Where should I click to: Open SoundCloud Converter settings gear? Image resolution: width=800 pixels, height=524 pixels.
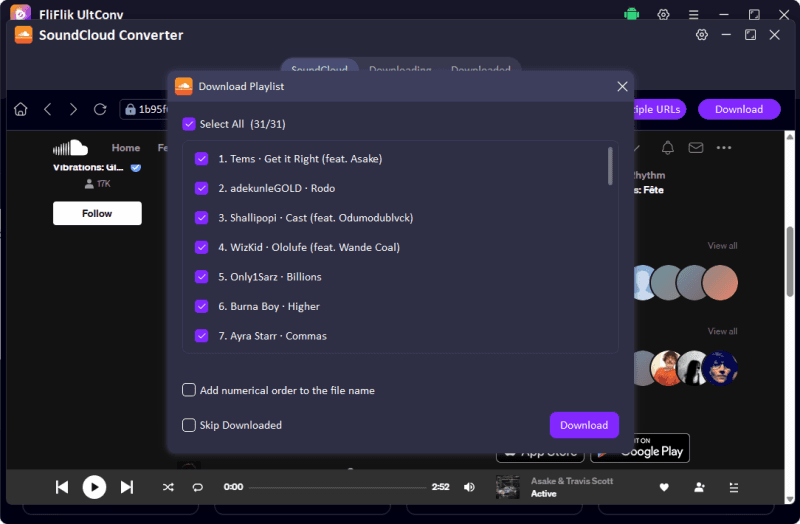click(x=702, y=35)
